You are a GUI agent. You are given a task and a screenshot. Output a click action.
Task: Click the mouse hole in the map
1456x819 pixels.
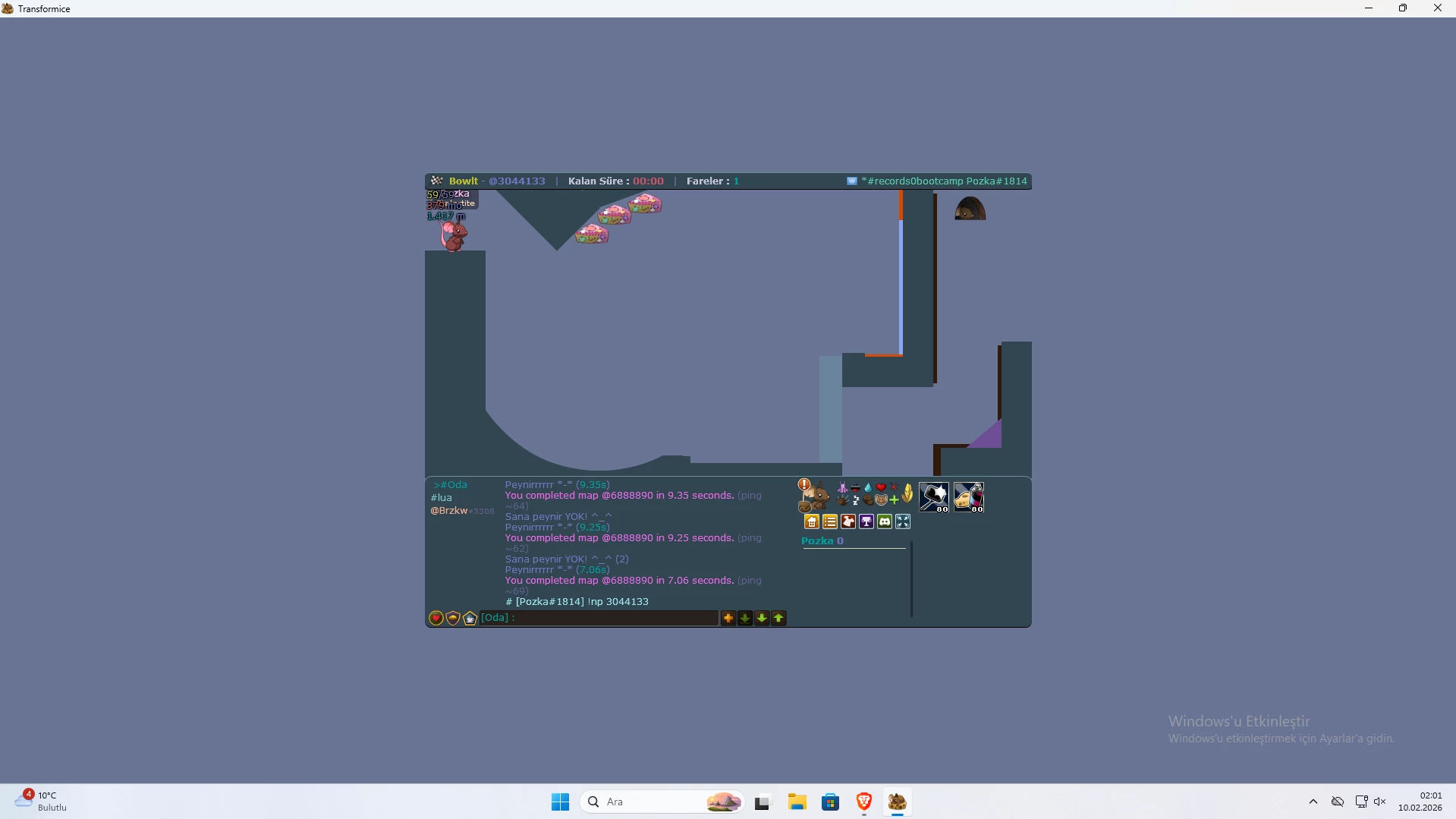pyautogui.click(x=970, y=208)
